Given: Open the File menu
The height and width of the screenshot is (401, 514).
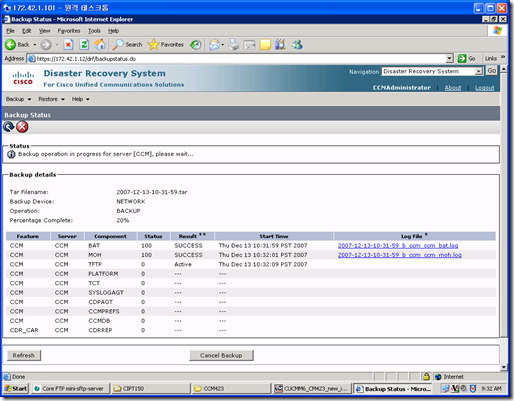Looking at the screenshot, I should (x=10, y=31).
